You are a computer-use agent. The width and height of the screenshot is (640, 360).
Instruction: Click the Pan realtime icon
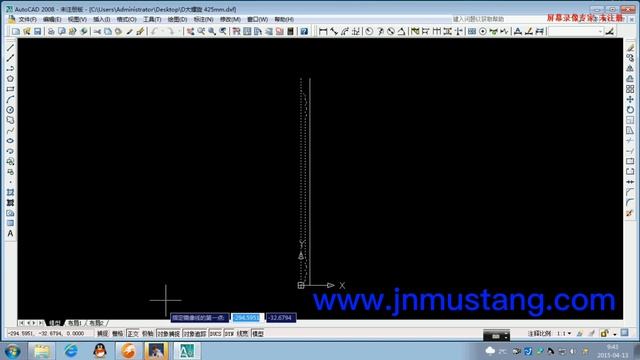[190, 31]
